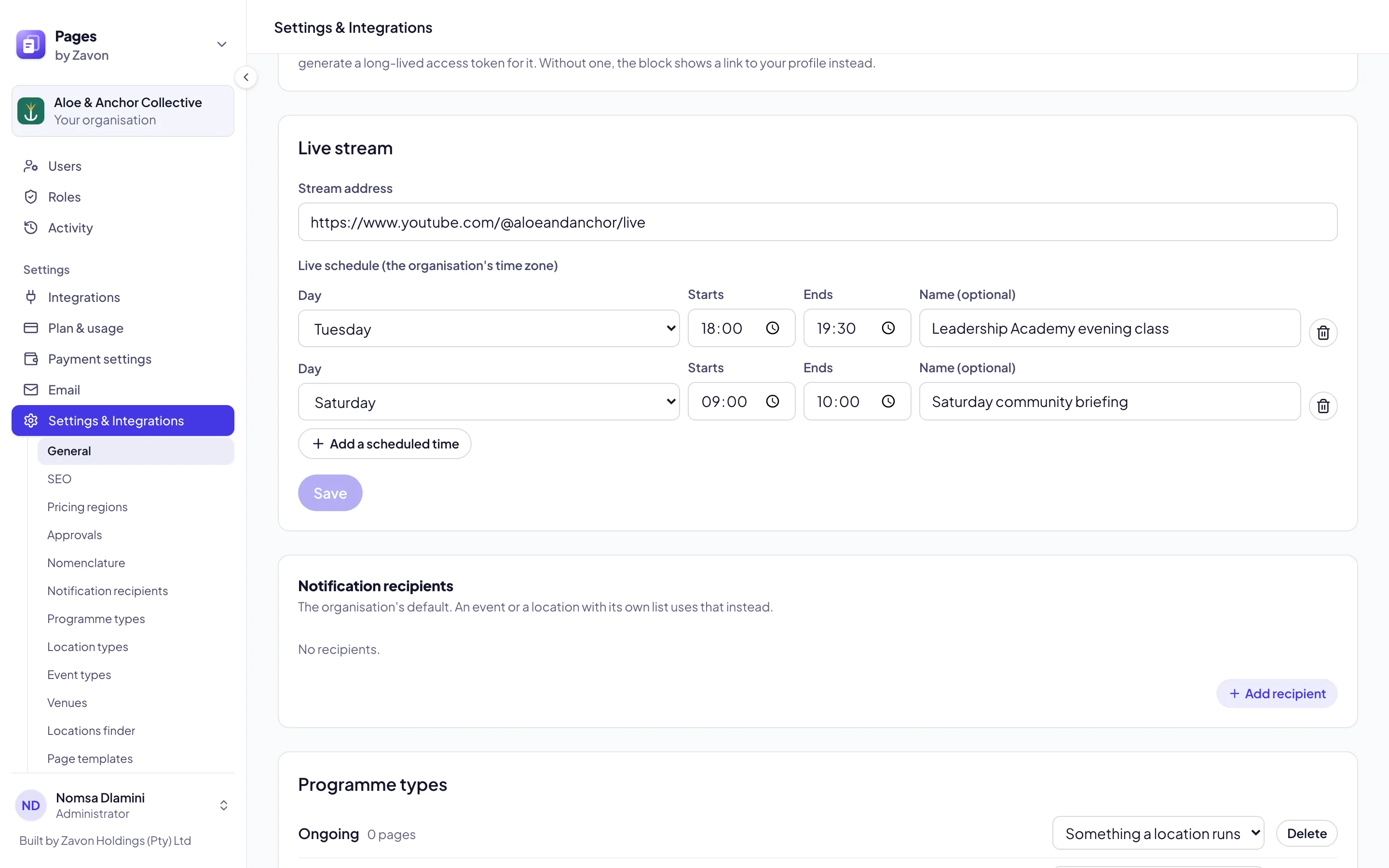Open the Saturday day dropdown
Screen dimensions: 1389x868
pos(489,402)
